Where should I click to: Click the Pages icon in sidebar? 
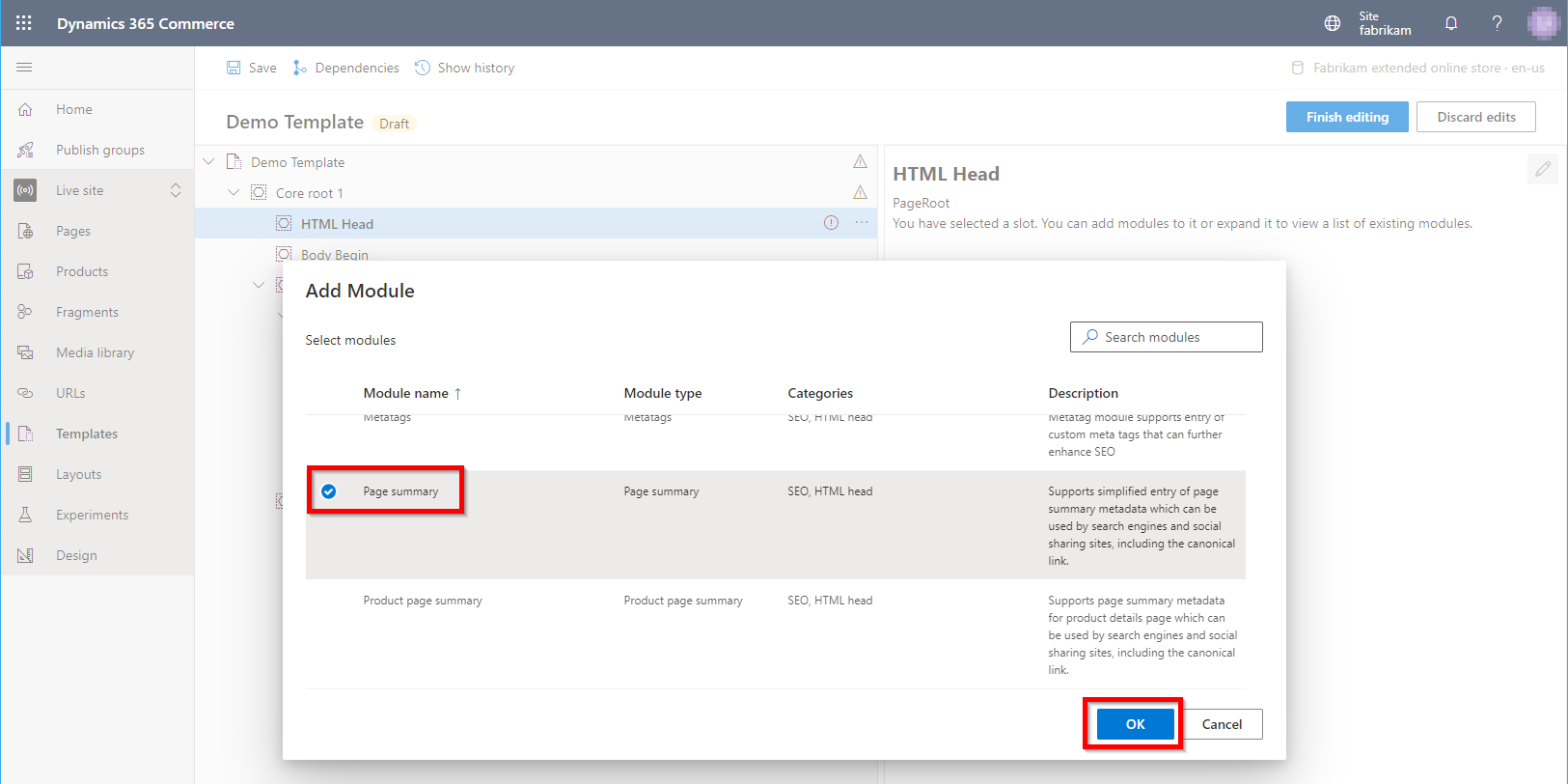click(25, 231)
